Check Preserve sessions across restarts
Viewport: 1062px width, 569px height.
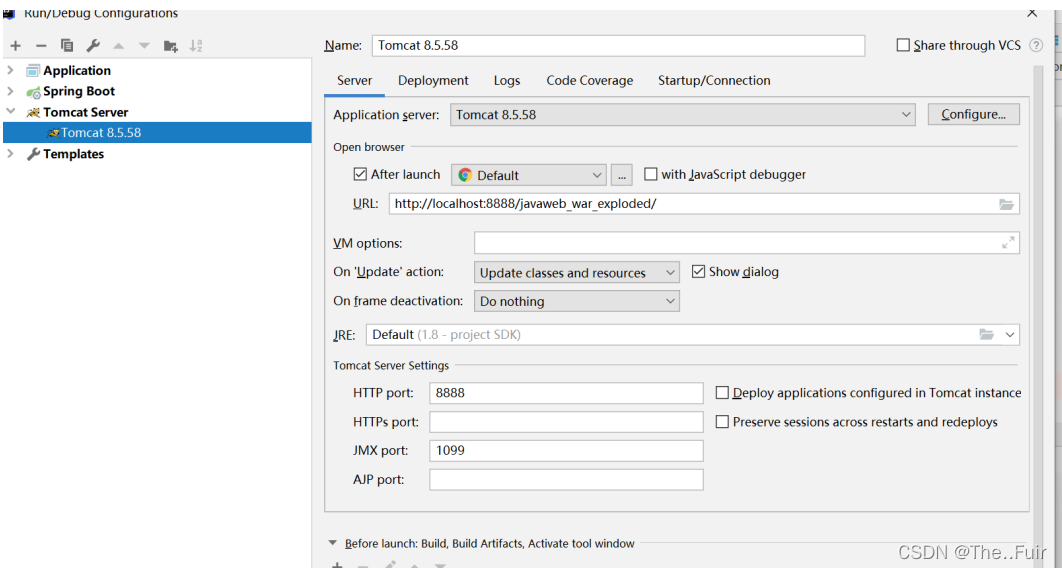[722, 422]
